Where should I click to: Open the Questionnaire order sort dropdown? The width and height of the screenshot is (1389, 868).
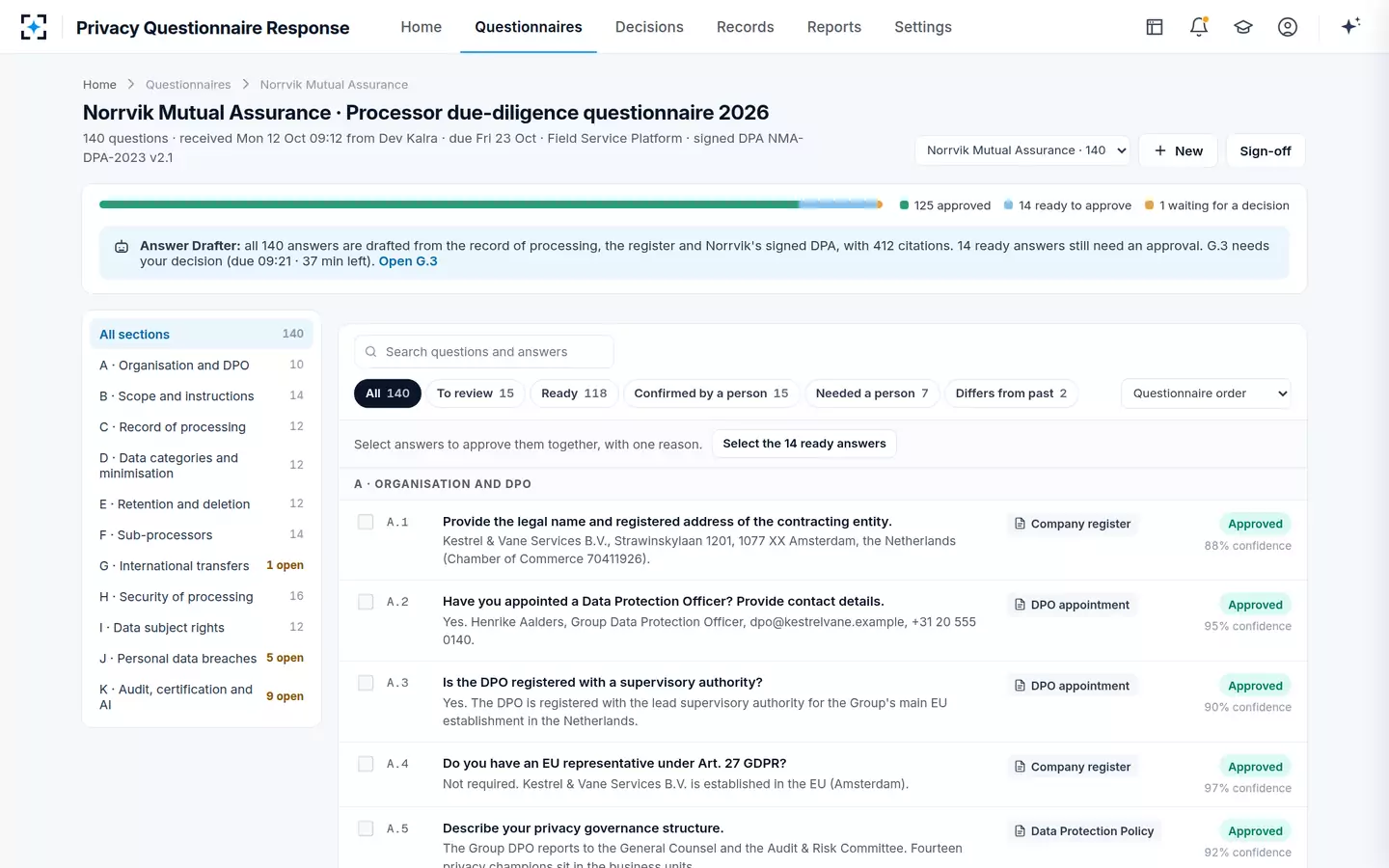1206,393
